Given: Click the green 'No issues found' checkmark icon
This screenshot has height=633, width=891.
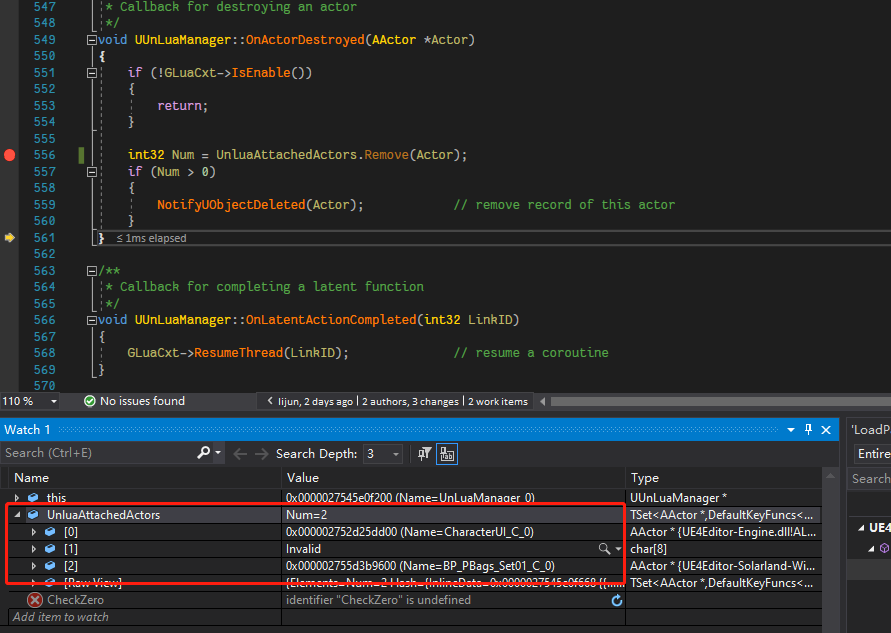Looking at the screenshot, I should [x=89, y=401].
